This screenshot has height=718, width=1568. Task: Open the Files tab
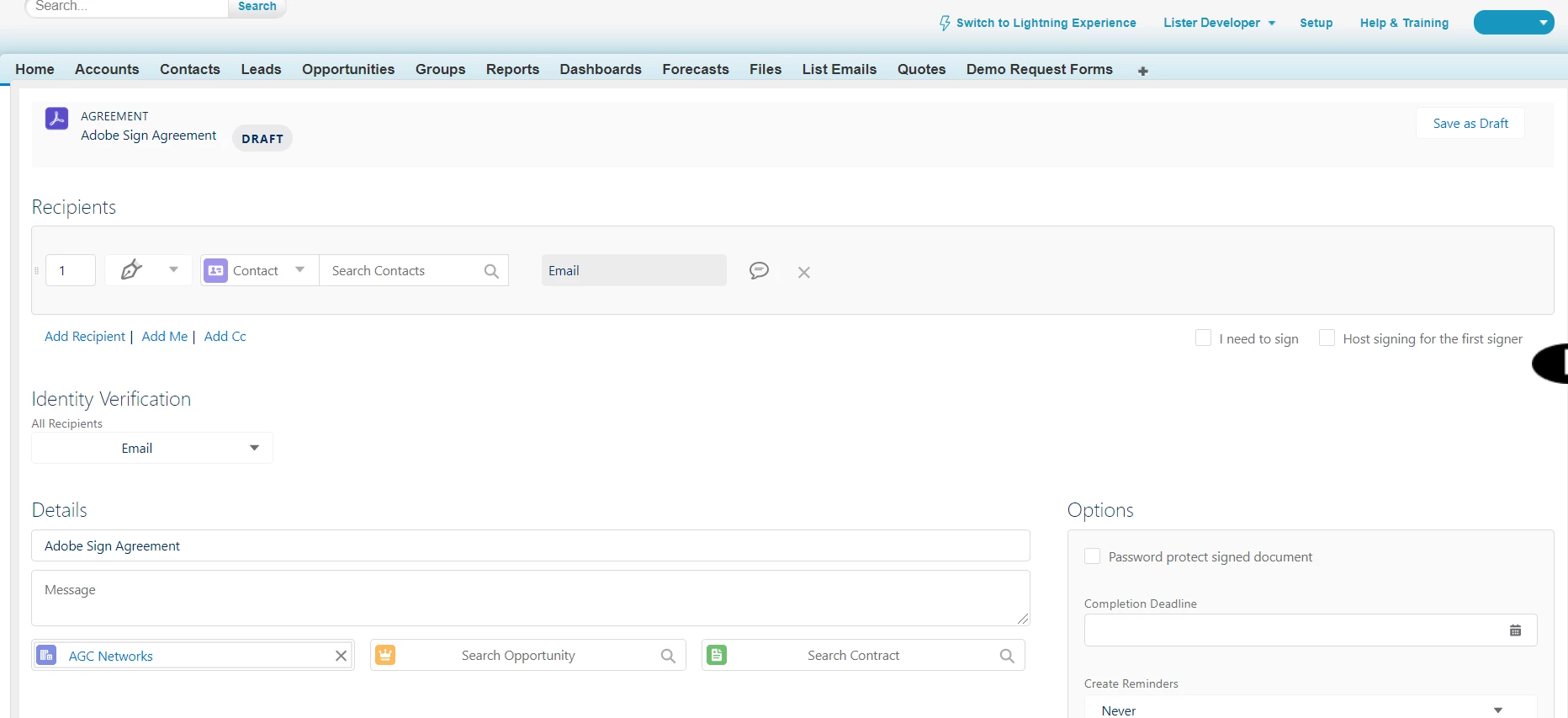tap(765, 69)
